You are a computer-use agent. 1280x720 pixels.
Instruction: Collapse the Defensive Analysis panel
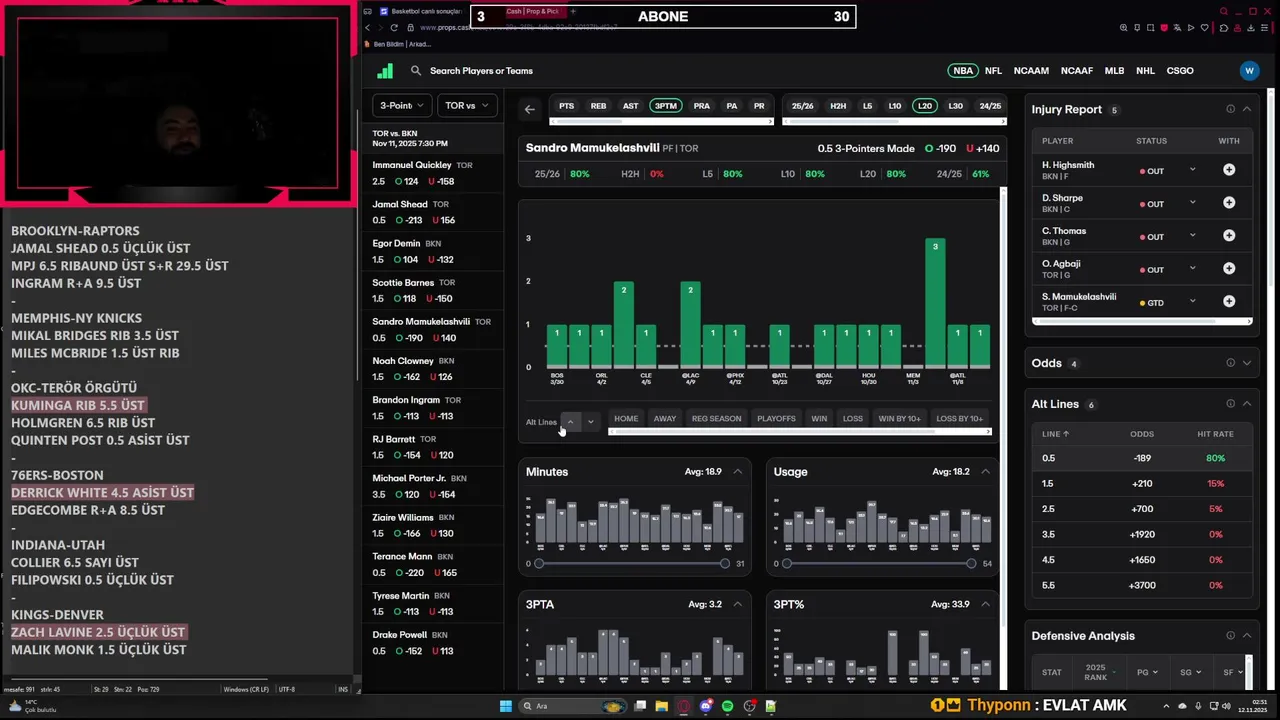(x=1247, y=635)
